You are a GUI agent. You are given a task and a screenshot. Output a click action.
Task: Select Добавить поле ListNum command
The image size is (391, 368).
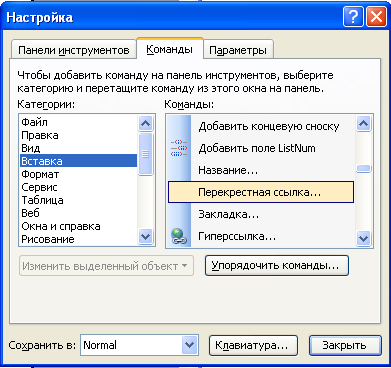pos(261,148)
